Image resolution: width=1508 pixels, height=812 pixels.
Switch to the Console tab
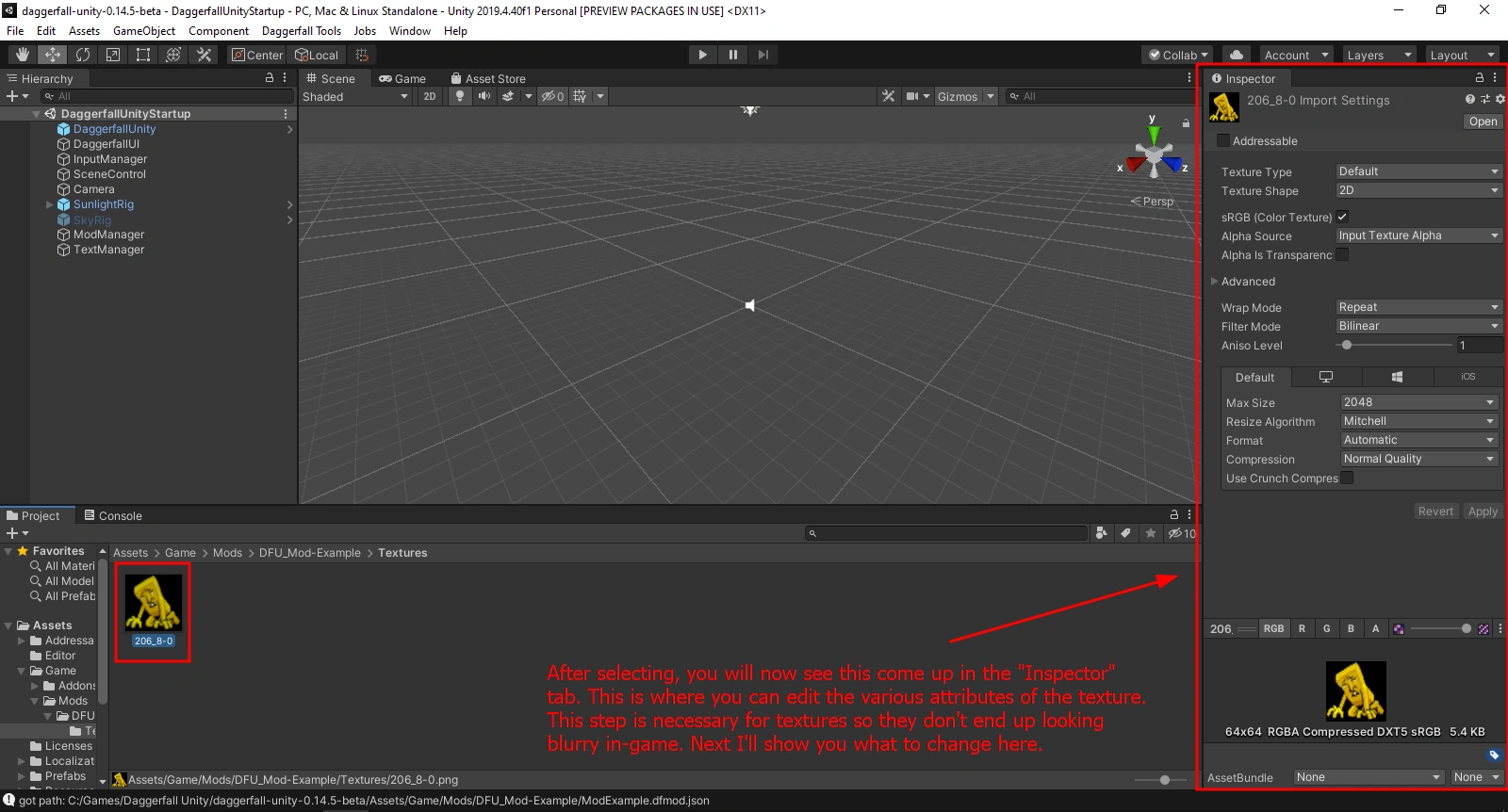point(113,515)
